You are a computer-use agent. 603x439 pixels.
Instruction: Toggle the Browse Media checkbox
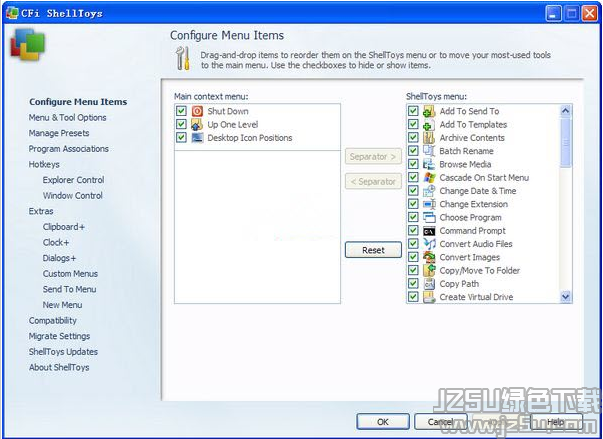pyautogui.click(x=413, y=164)
